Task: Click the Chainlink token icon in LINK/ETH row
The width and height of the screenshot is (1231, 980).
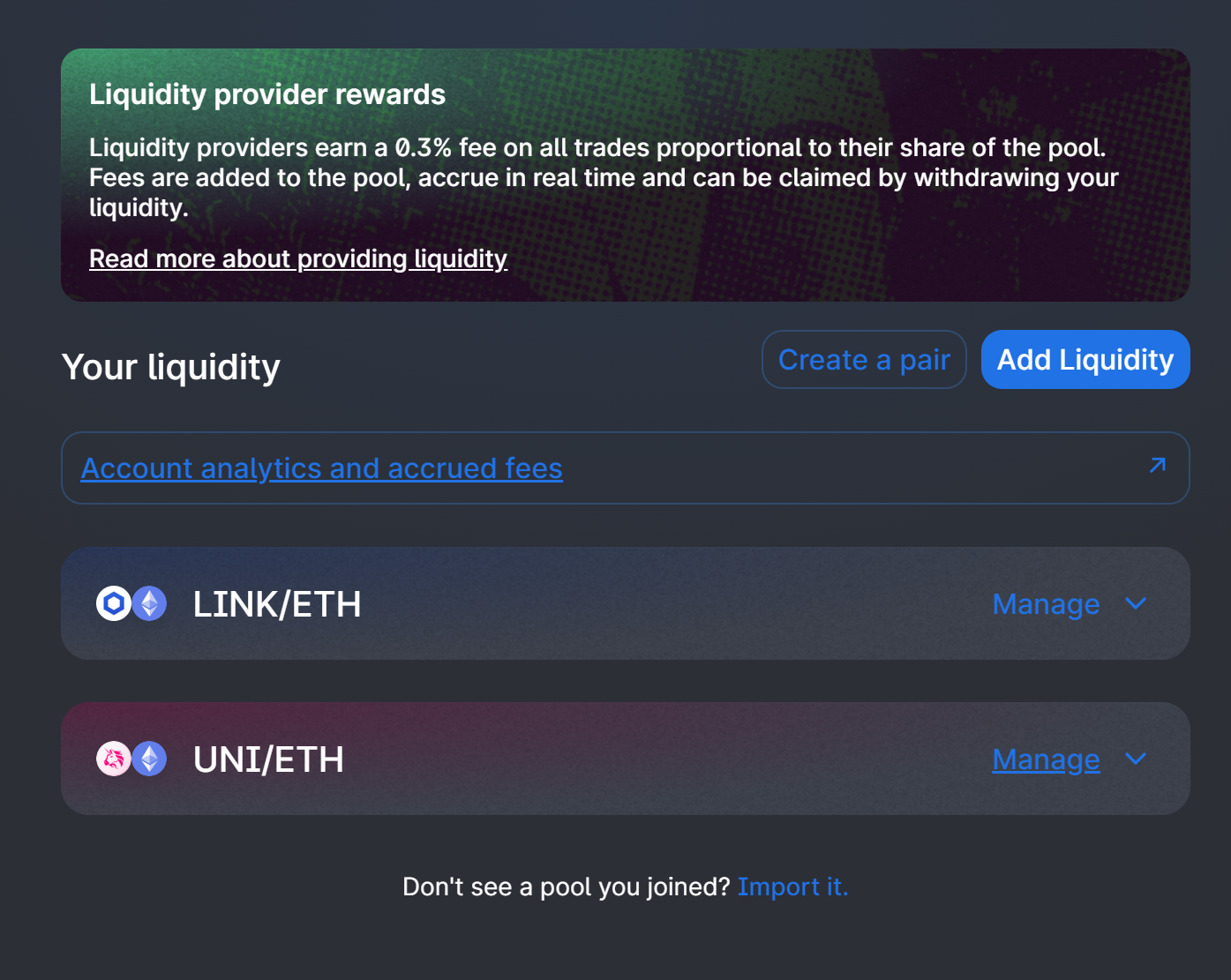Action: click(112, 603)
